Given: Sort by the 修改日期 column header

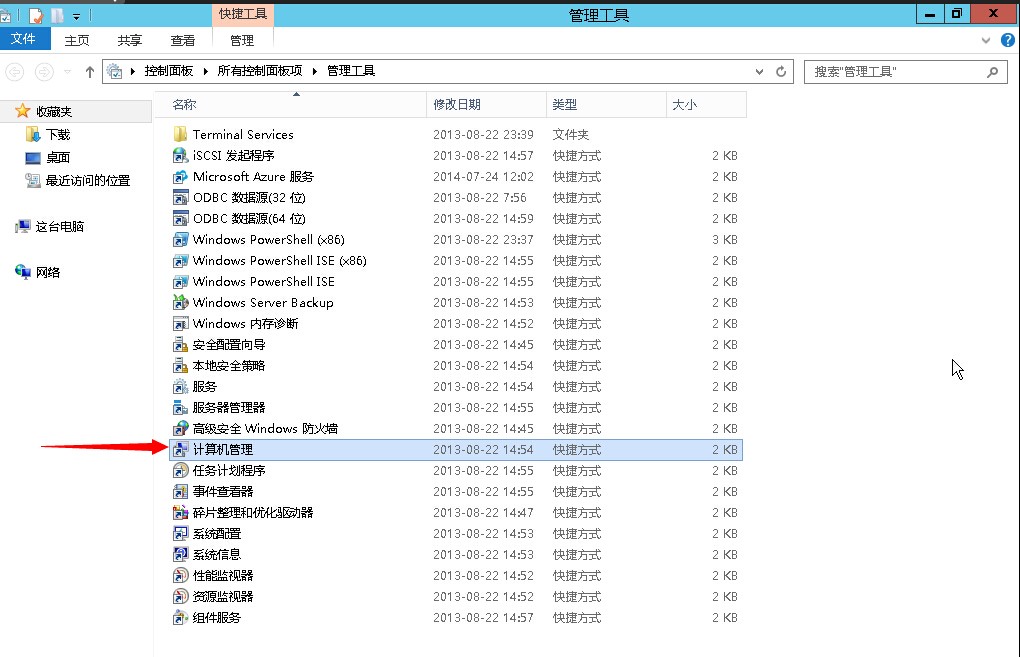Looking at the screenshot, I should (457, 104).
